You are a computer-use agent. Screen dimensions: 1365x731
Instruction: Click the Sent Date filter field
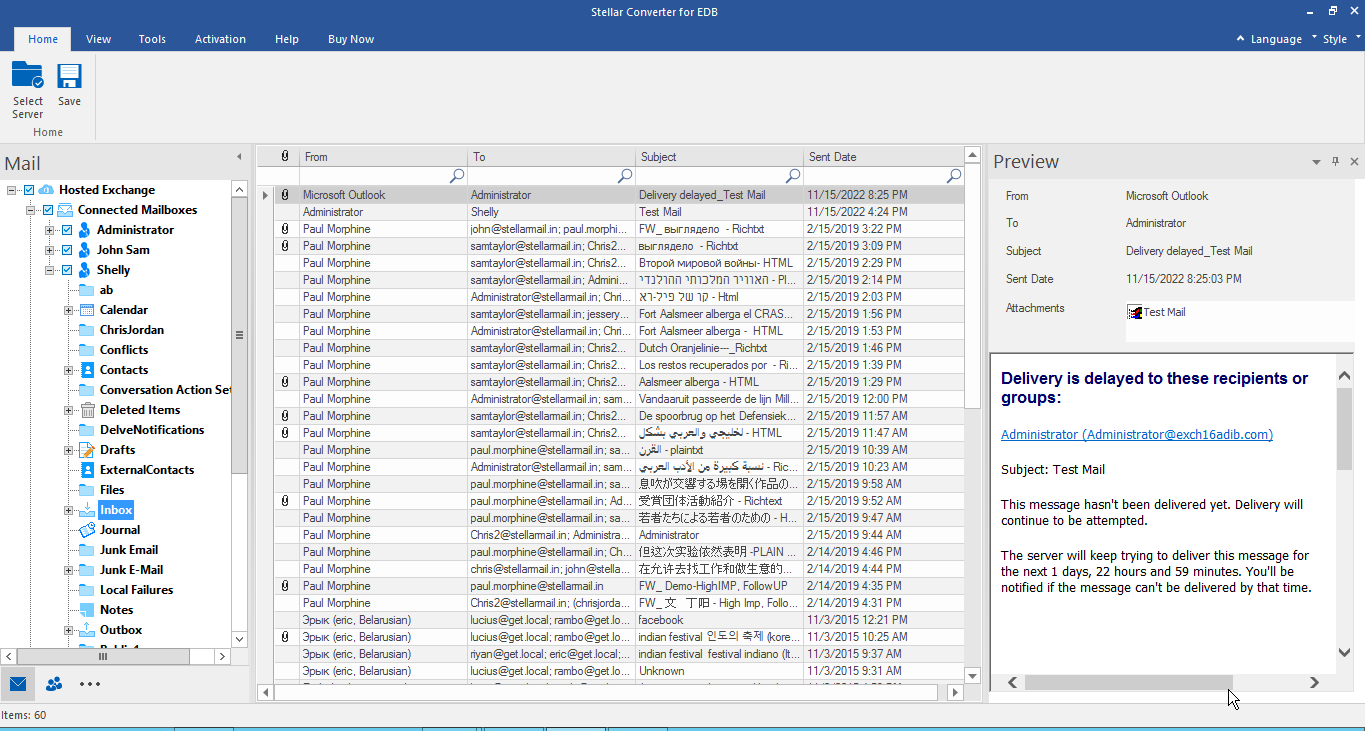[x=883, y=175]
